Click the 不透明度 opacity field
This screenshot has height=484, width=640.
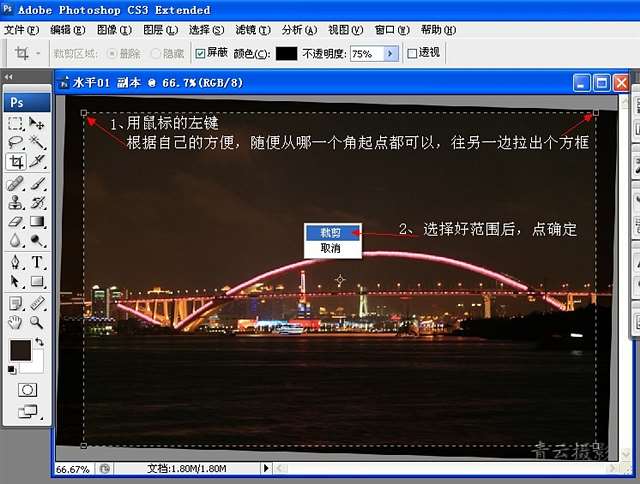click(367, 53)
